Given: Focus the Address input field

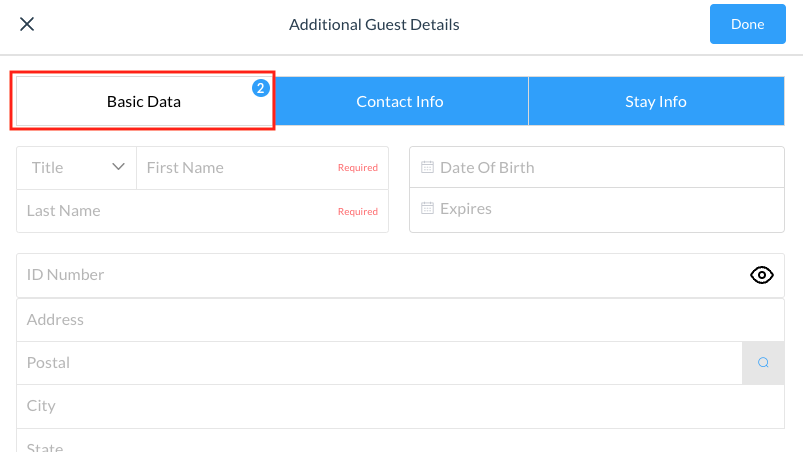Looking at the screenshot, I should click(x=400, y=320).
